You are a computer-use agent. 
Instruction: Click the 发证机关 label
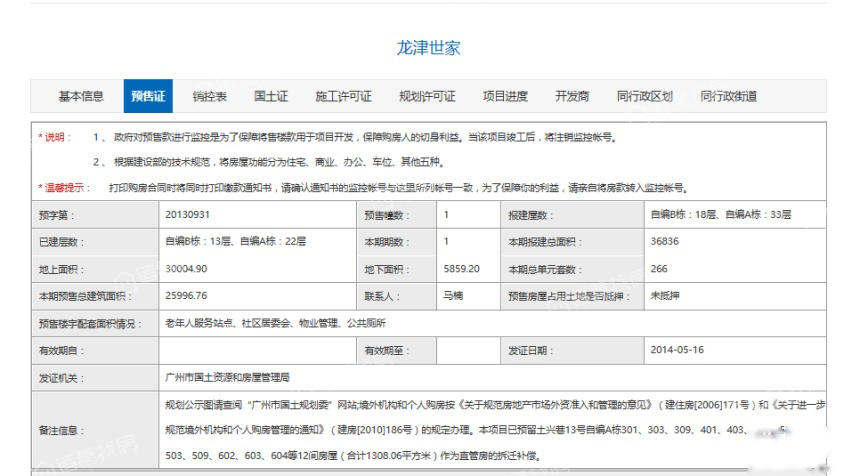pos(61,378)
